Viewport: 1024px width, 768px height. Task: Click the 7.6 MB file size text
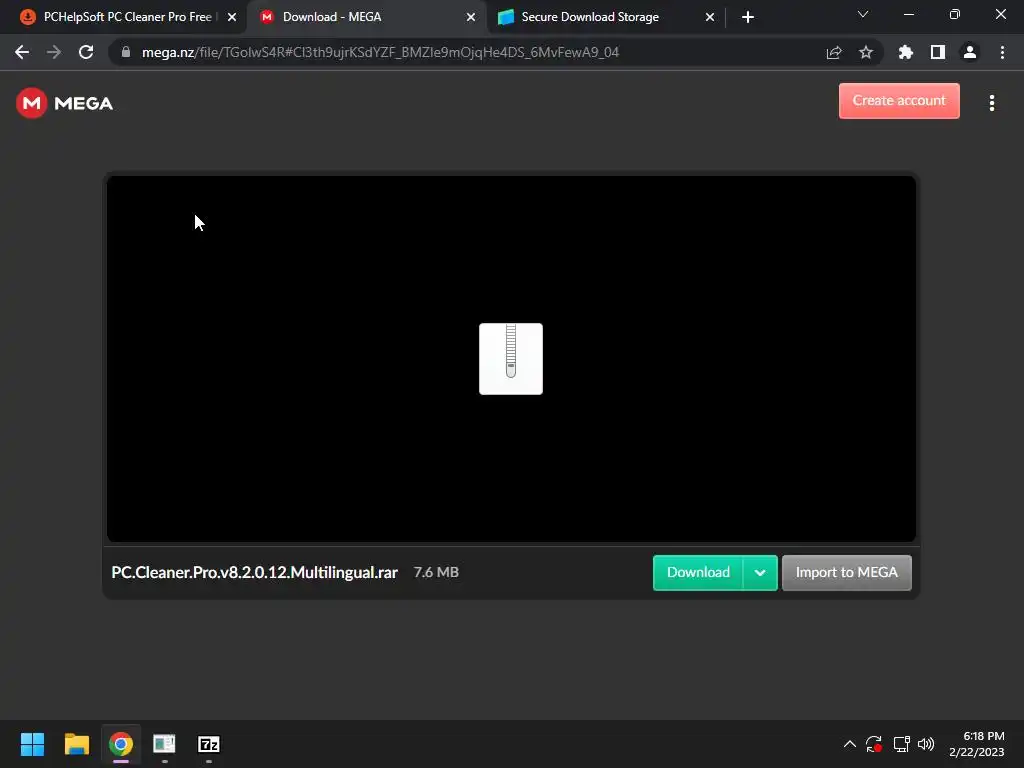tap(436, 572)
